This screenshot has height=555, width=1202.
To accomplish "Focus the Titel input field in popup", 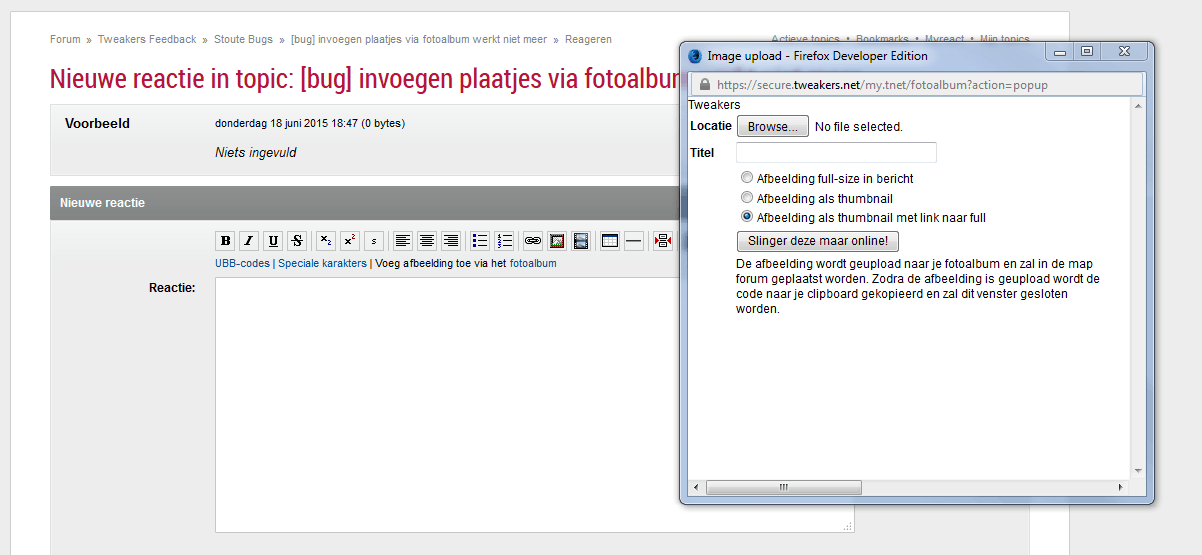I will (x=836, y=153).
